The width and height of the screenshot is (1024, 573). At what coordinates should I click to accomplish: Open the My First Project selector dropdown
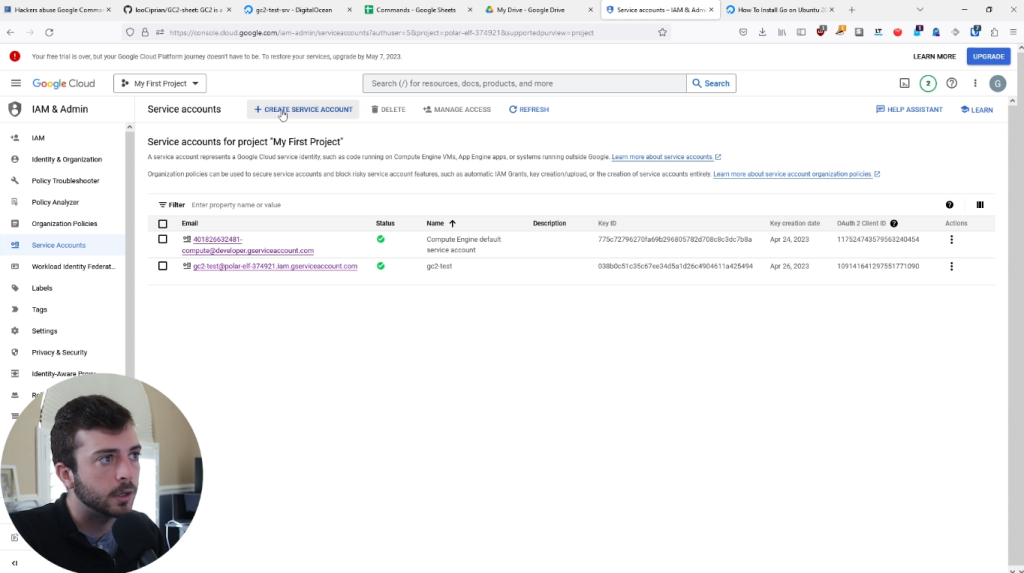pyautogui.click(x=160, y=83)
